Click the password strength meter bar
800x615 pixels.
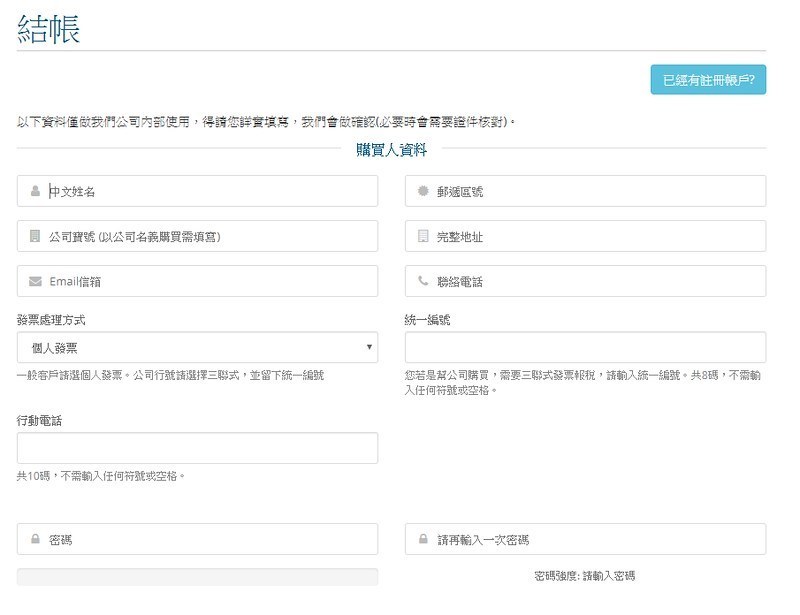(197, 576)
